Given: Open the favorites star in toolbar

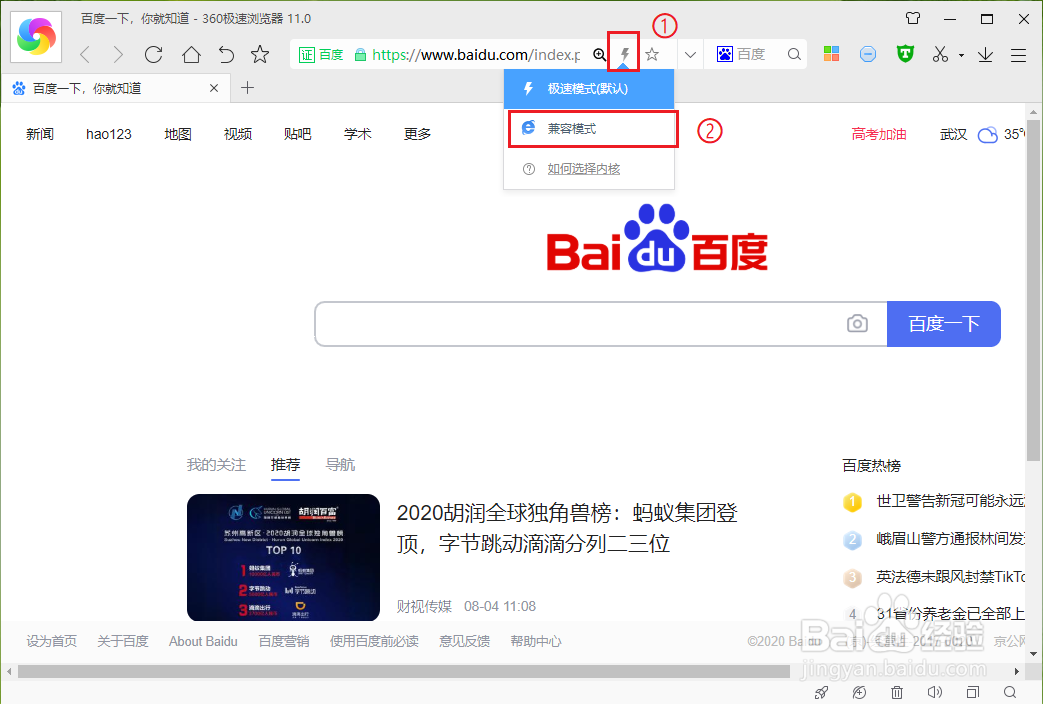Looking at the screenshot, I should pyautogui.click(x=260, y=54).
